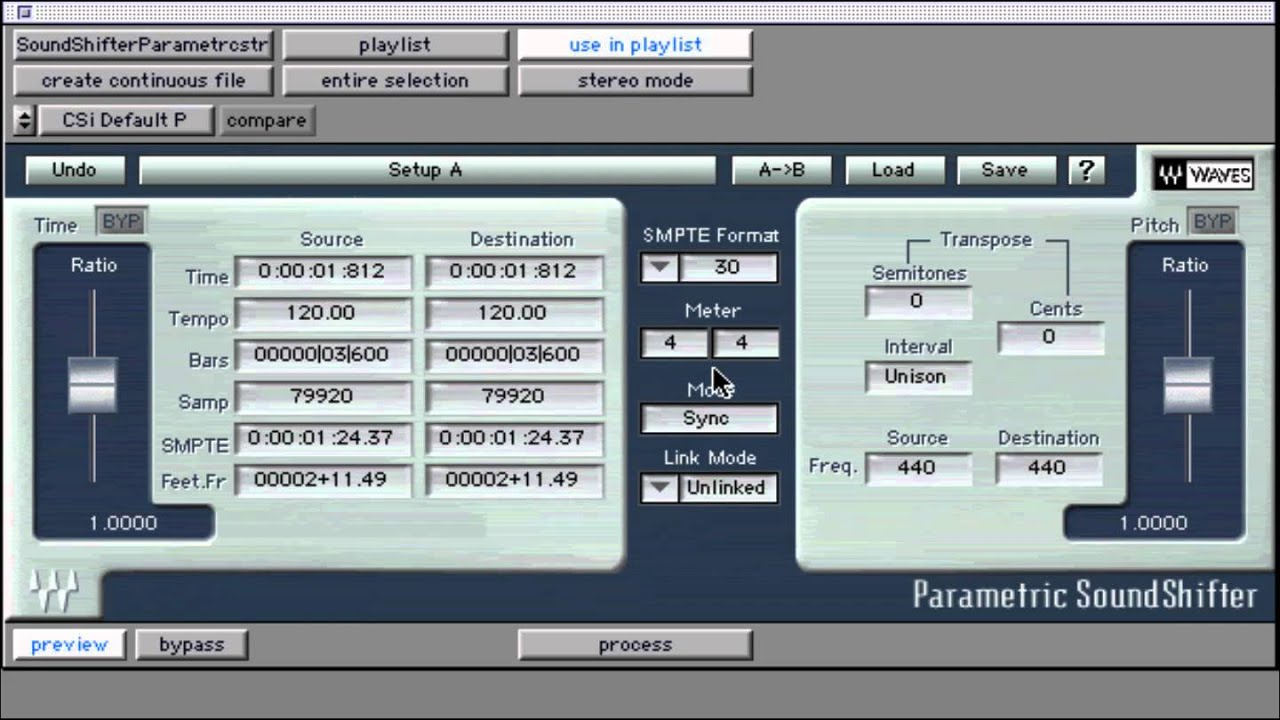Click the Save button
The height and width of the screenshot is (720, 1280).
(x=1005, y=170)
